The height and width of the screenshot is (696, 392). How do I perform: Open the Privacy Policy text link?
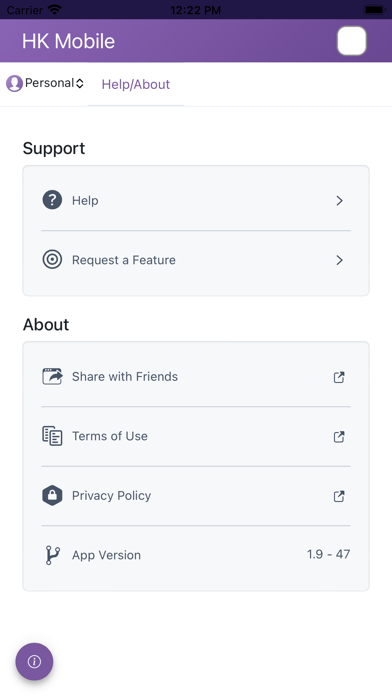coord(111,495)
